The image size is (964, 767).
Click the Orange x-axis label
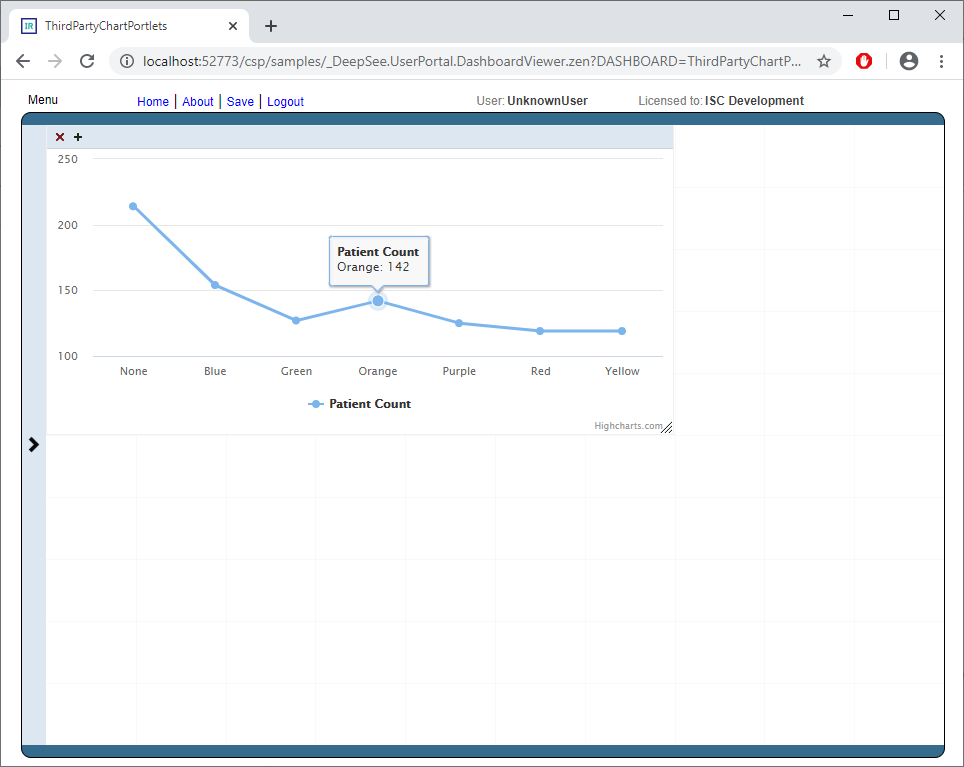tap(378, 371)
